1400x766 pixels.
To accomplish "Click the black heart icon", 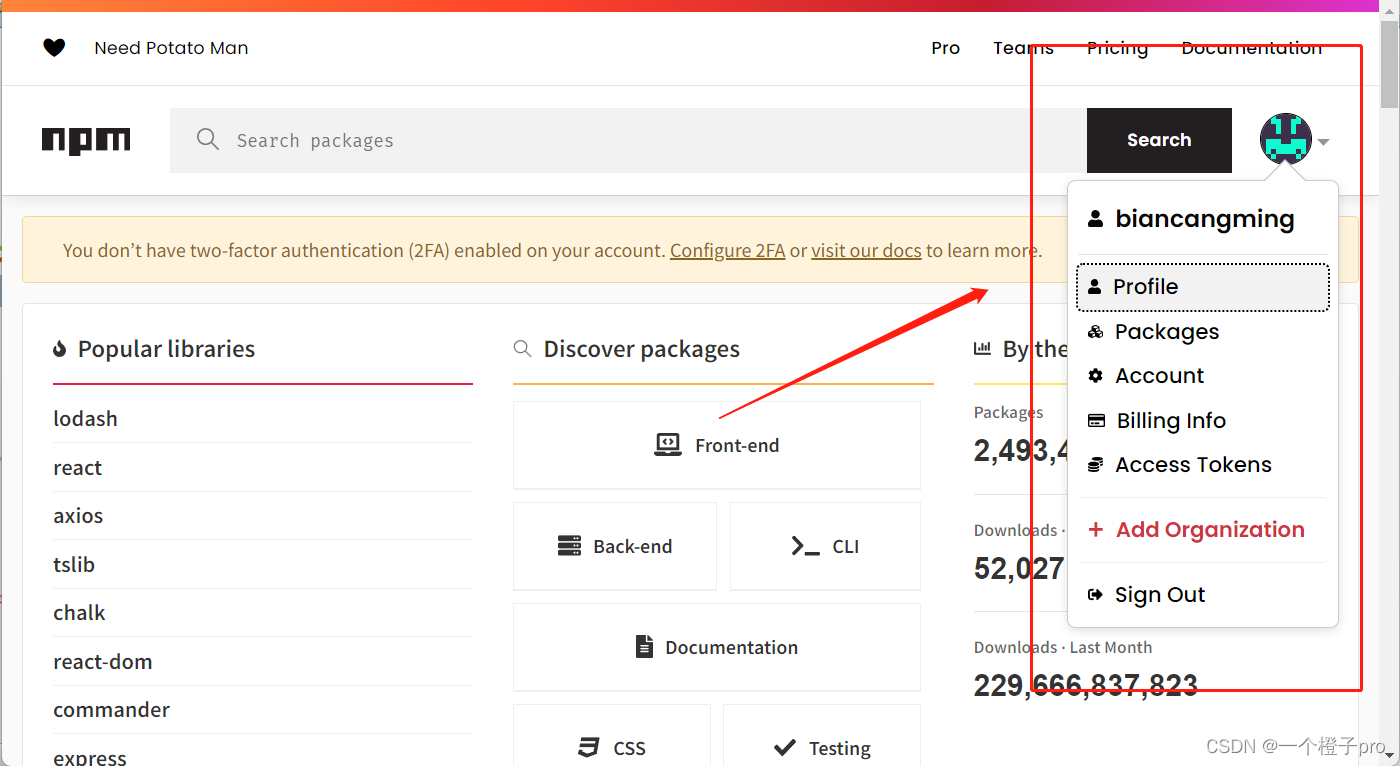I will coord(54,47).
